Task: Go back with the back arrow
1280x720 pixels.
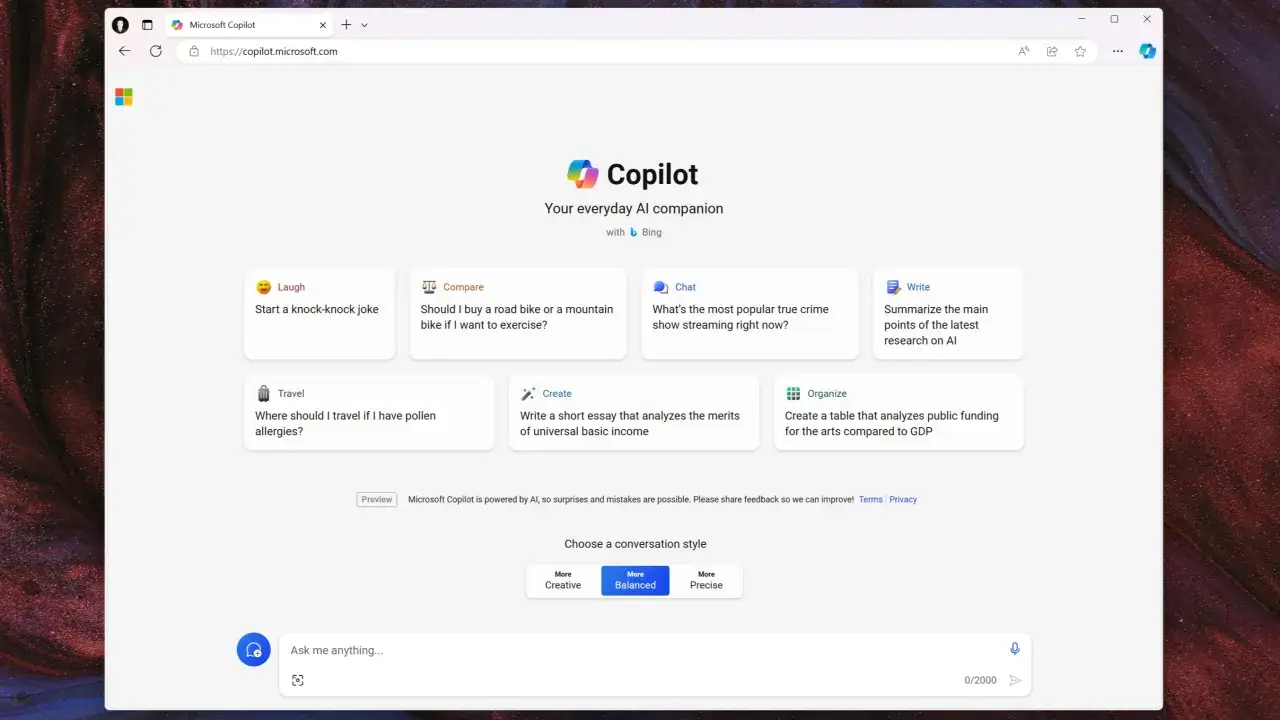Action: [124, 51]
